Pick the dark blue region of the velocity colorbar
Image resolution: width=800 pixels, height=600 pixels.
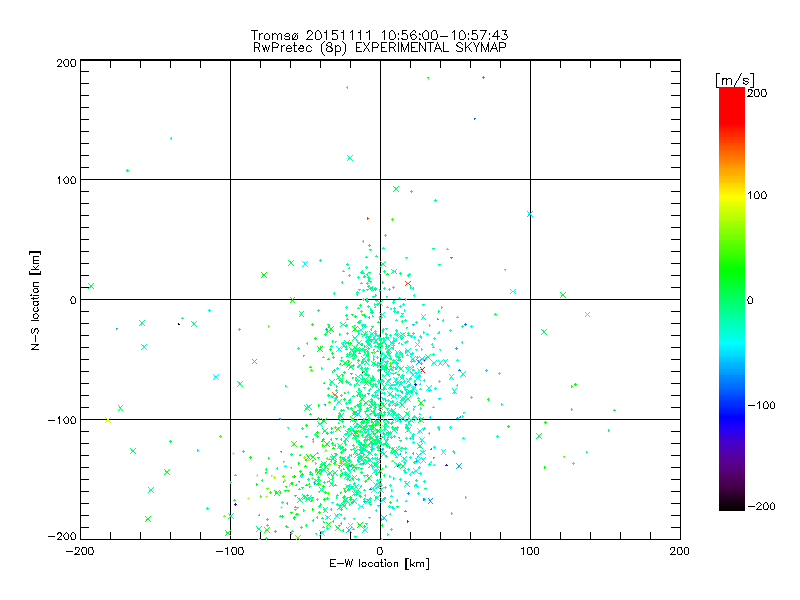pos(732,418)
